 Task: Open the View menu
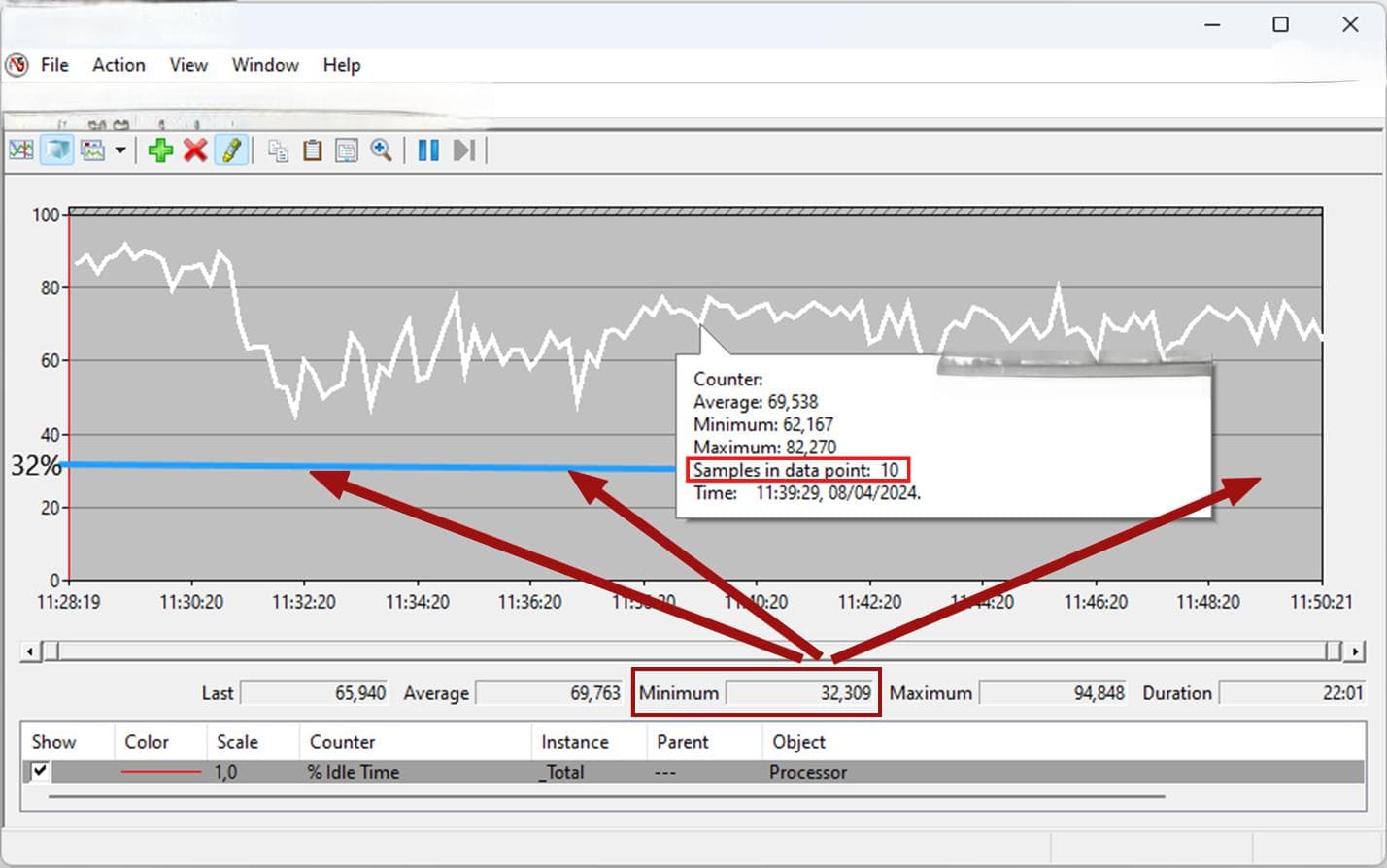tap(188, 65)
